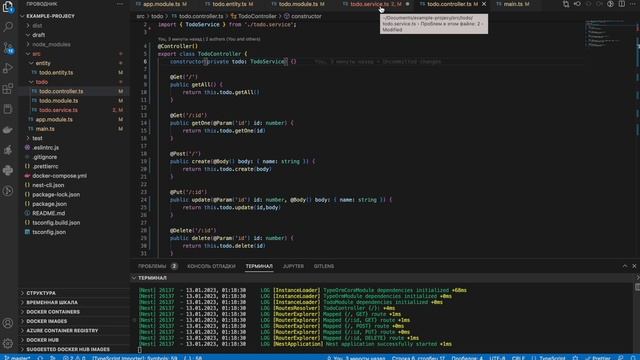640x360 pixels.
Task: Open Source Control view with pending badge
Action: point(8,47)
